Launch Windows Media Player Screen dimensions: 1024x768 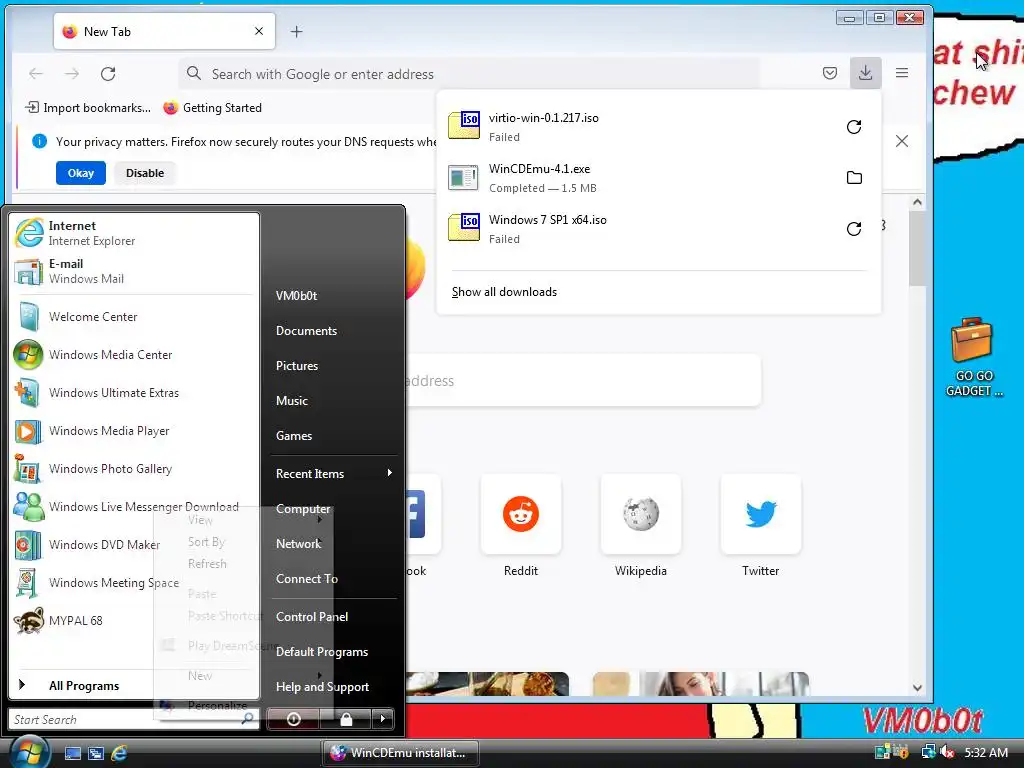coord(135,431)
